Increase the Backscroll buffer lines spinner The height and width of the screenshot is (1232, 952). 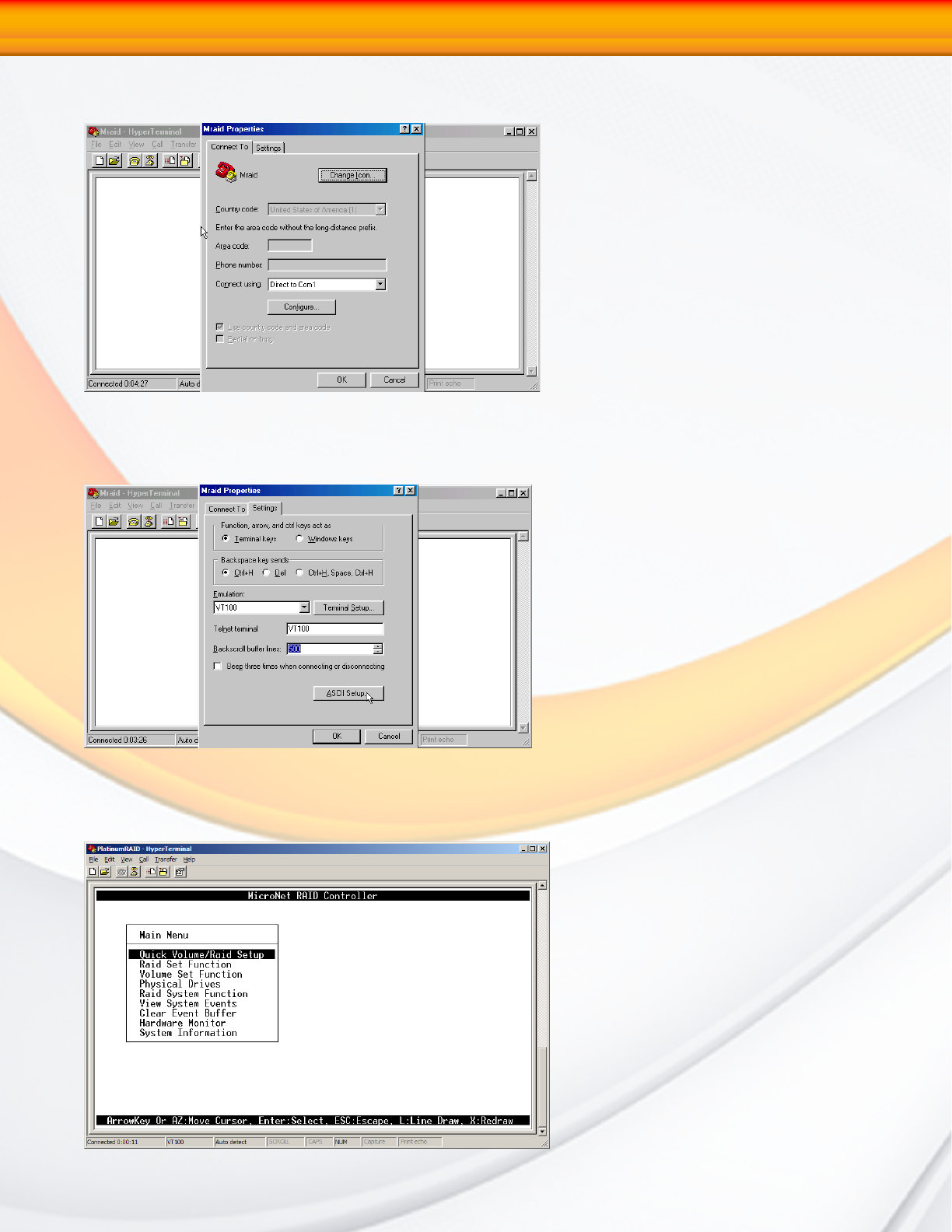tap(378, 646)
